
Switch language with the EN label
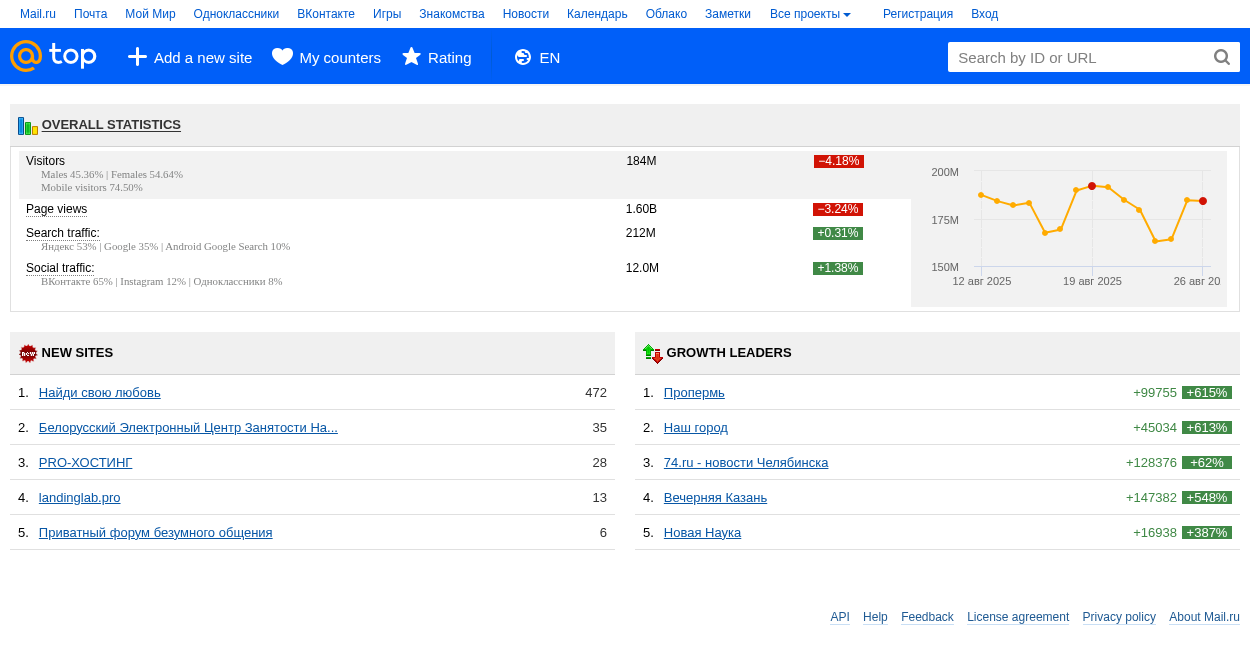tap(550, 57)
